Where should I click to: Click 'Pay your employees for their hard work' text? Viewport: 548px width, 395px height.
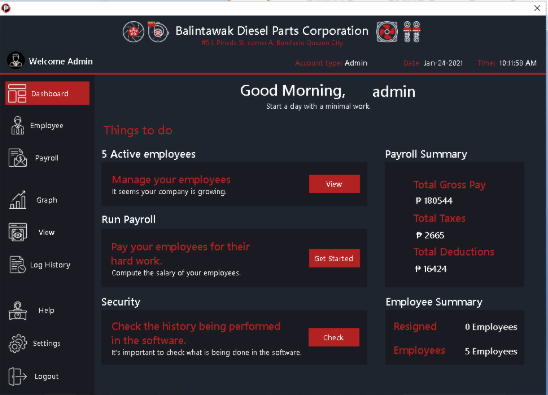pos(180,254)
